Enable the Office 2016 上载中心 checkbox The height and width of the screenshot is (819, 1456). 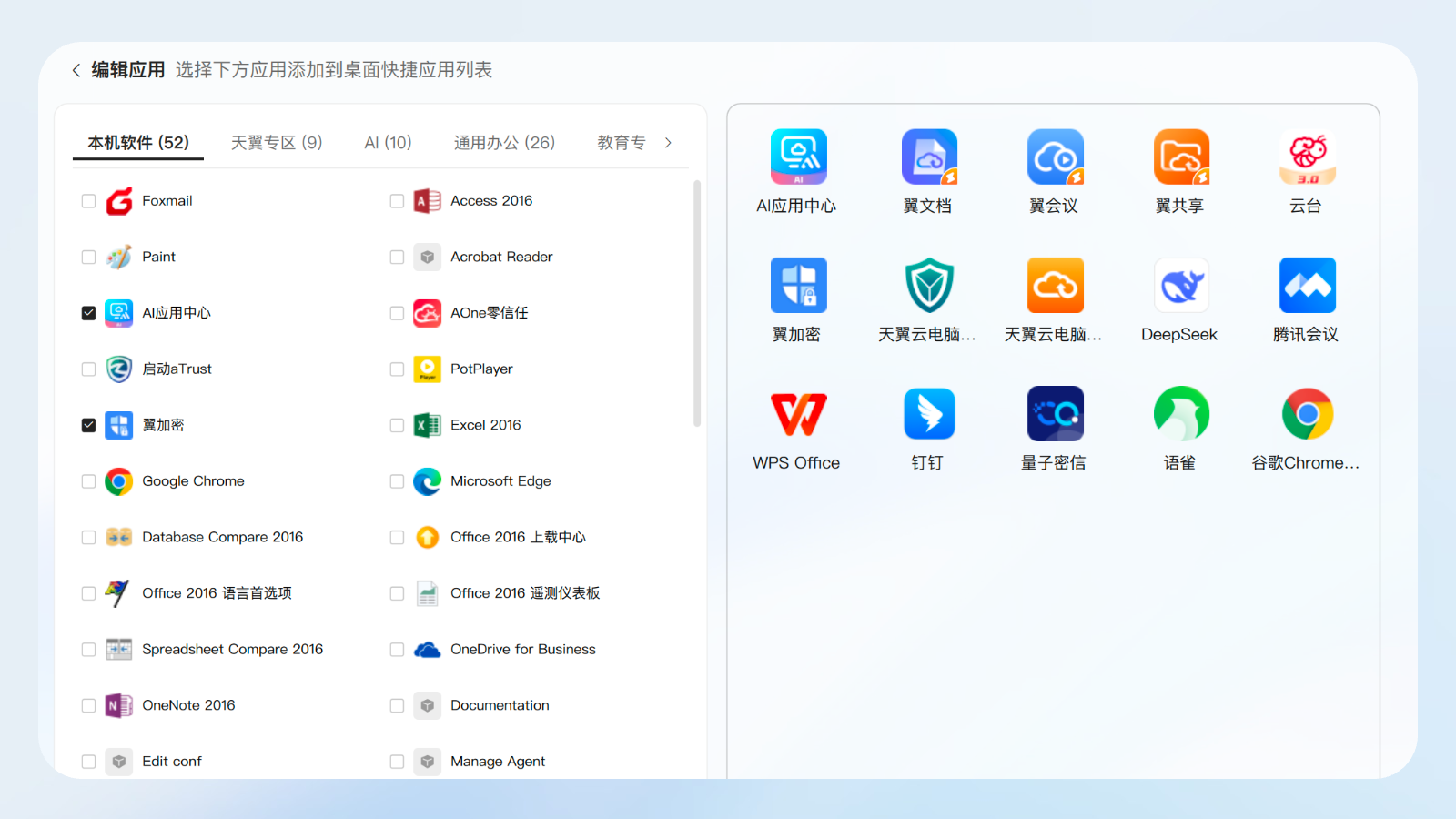click(397, 538)
